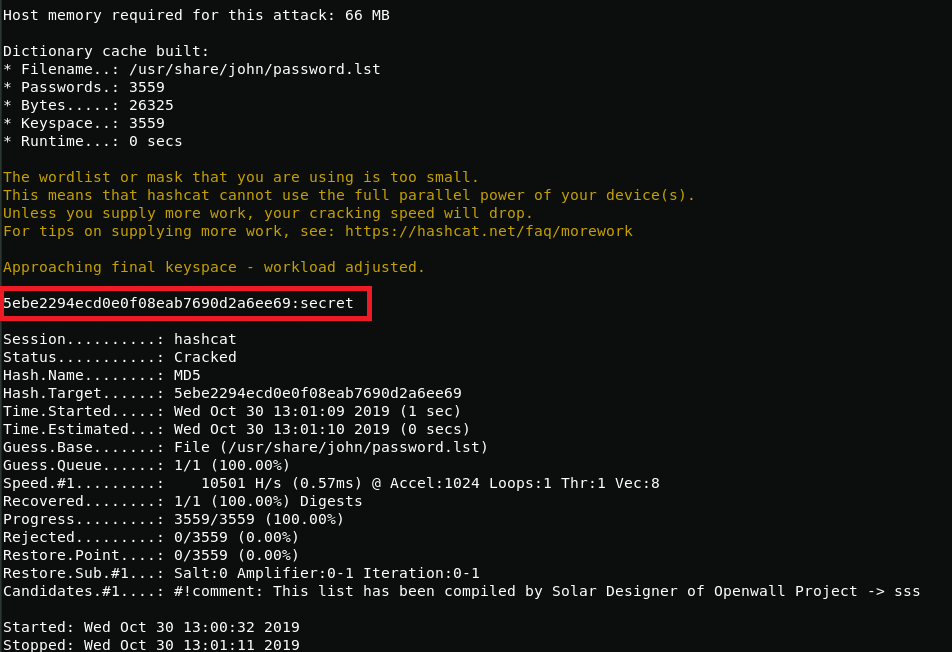Click the Speed.#1 10501 H/s value
This screenshot has height=652, width=952.
click(241, 483)
